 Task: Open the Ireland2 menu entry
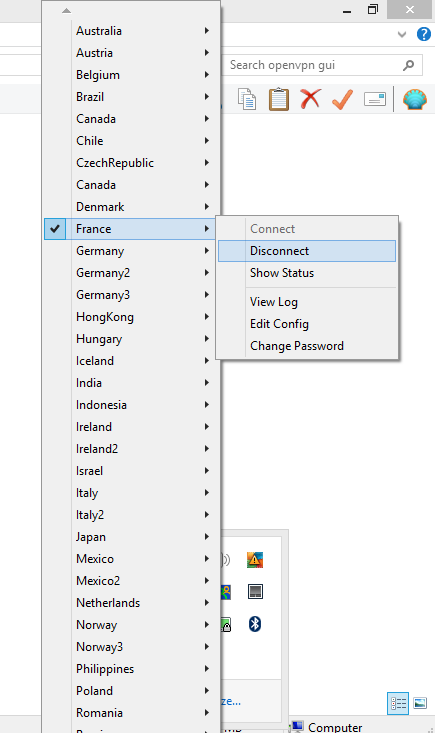(130, 449)
